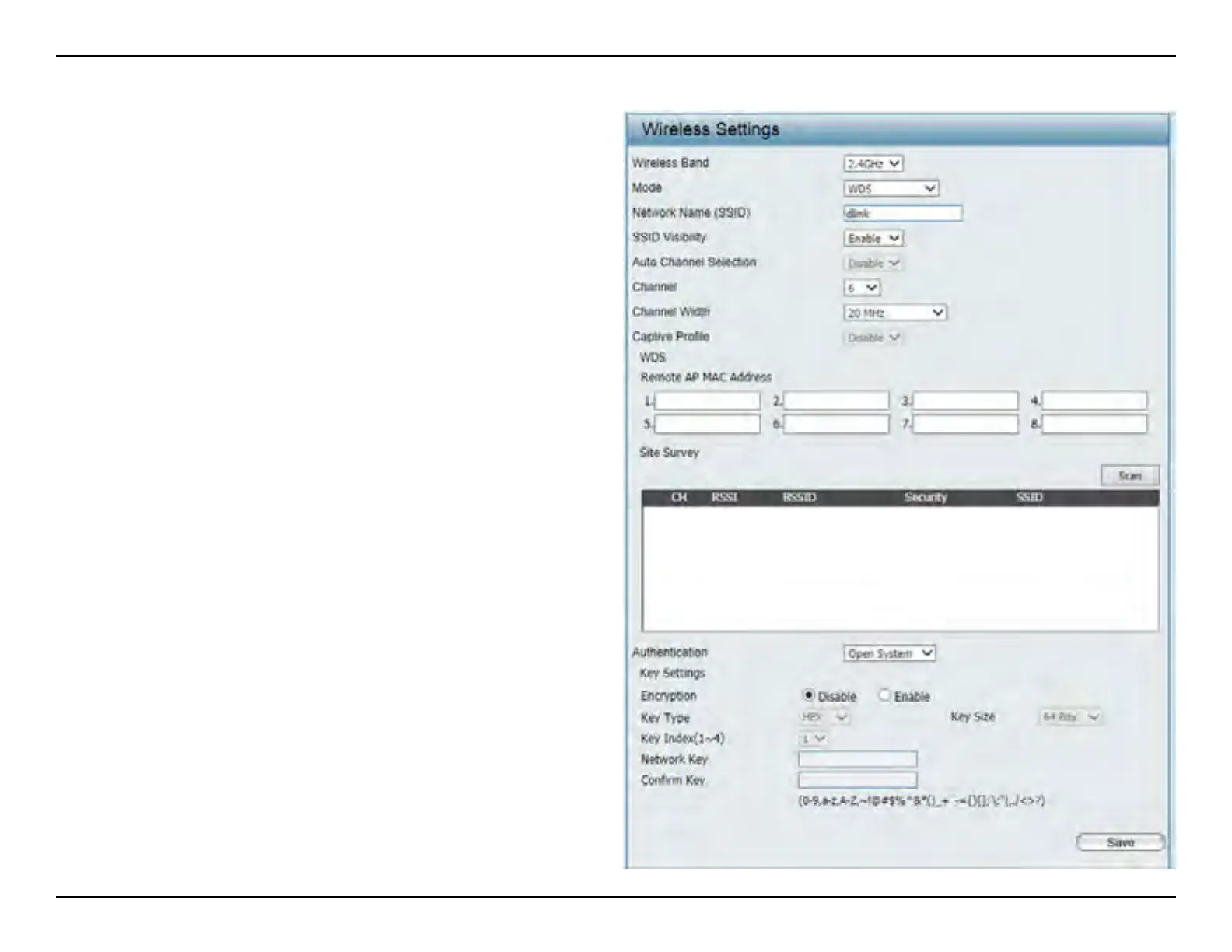Click the Remote AP MAC Address label
The width and height of the screenshot is (1232, 952).
706,377
